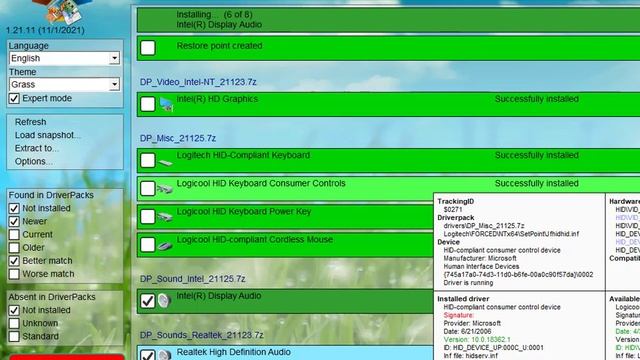Click the red button at bottom of sidebar
Image resolution: width=640 pixels, height=360 pixels.
click(67, 357)
